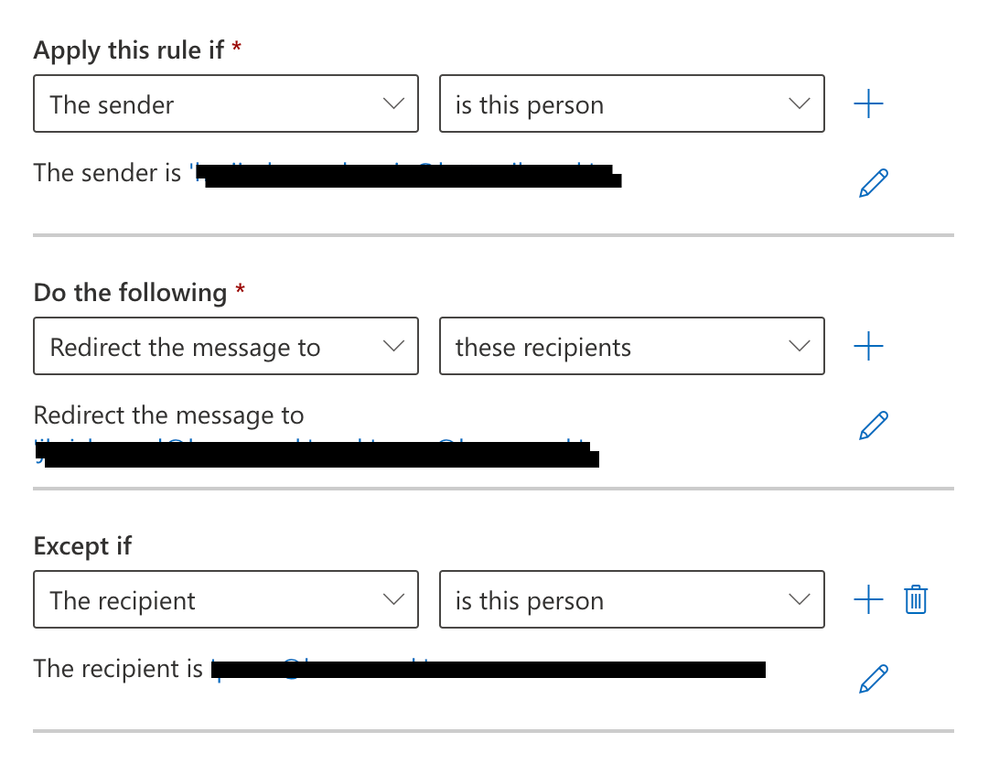Image resolution: width=999 pixels, height=765 pixels.
Task: Open The sender condition dropdown
Action: click(226, 104)
